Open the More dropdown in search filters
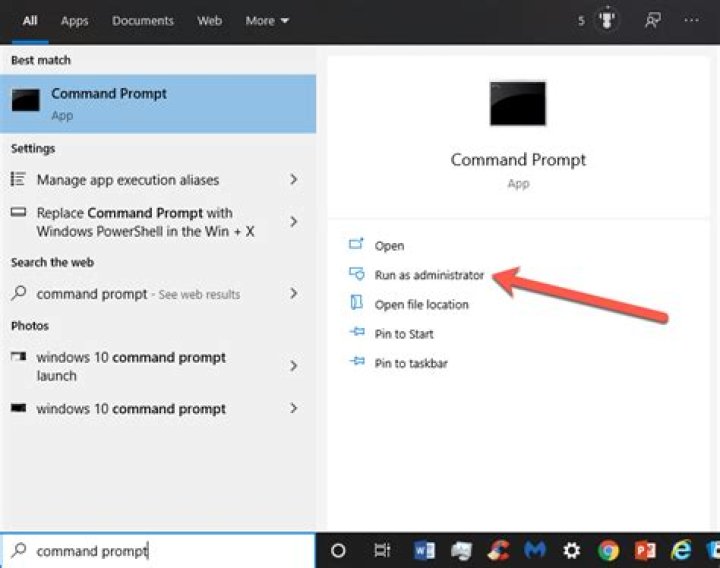Image resolution: width=720 pixels, height=568 pixels. coord(267,20)
